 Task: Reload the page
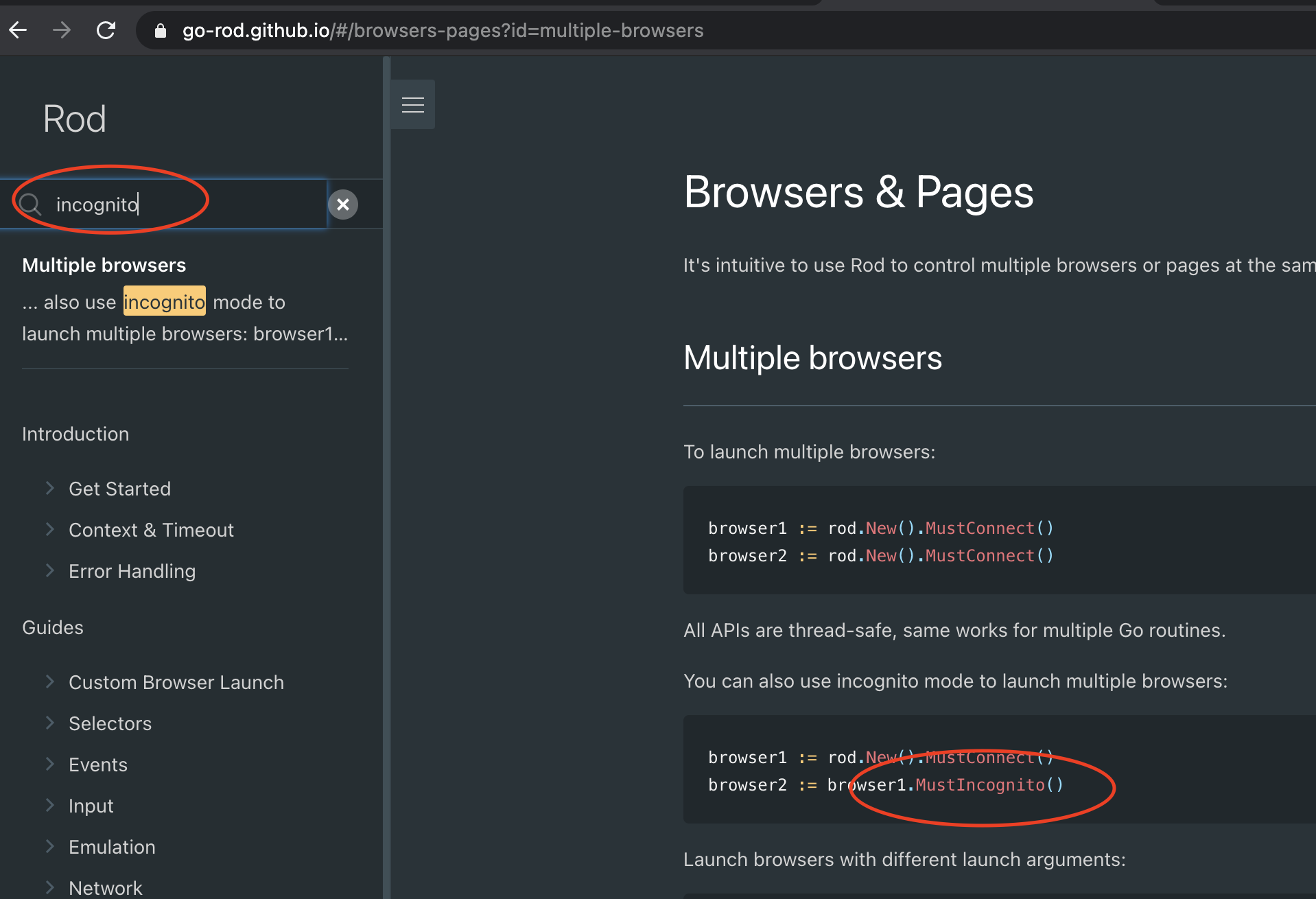tap(106, 30)
